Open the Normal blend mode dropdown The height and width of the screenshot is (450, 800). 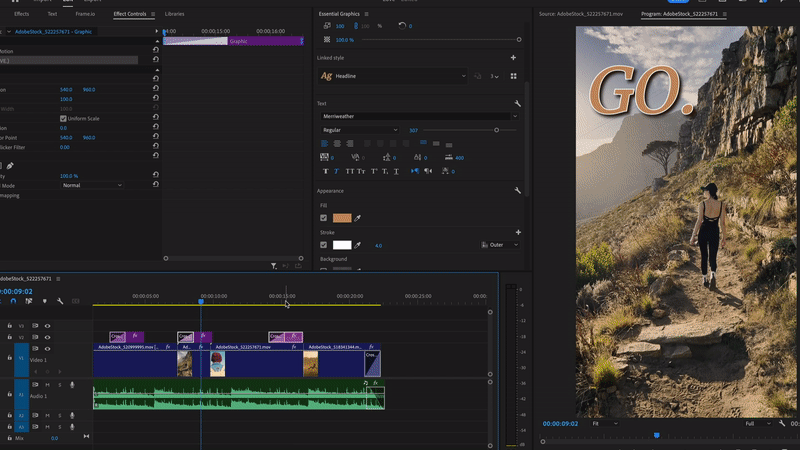pos(91,185)
